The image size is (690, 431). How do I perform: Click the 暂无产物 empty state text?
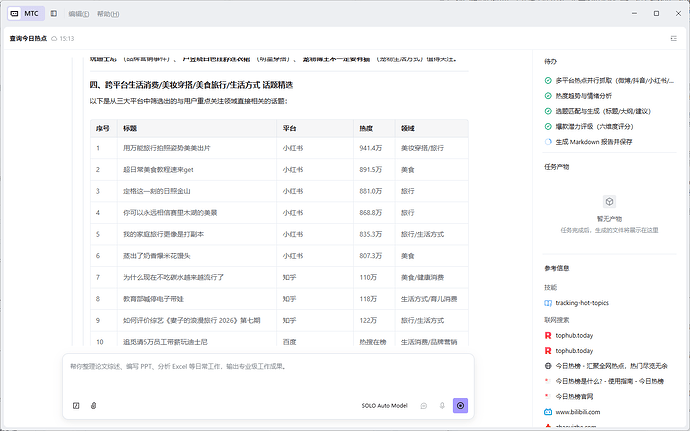tap(609, 219)
